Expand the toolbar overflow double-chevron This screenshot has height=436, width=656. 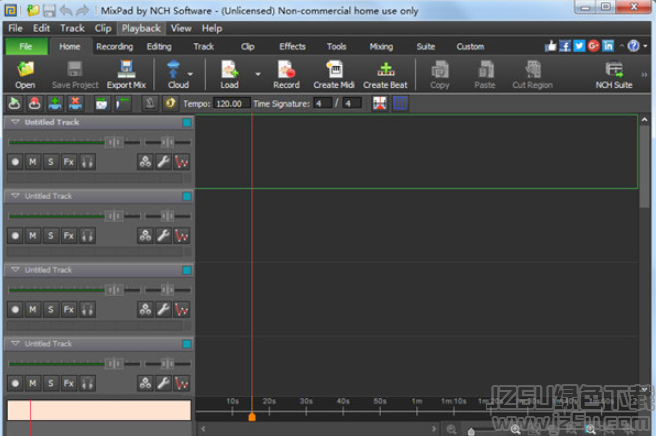click(644, 74)
